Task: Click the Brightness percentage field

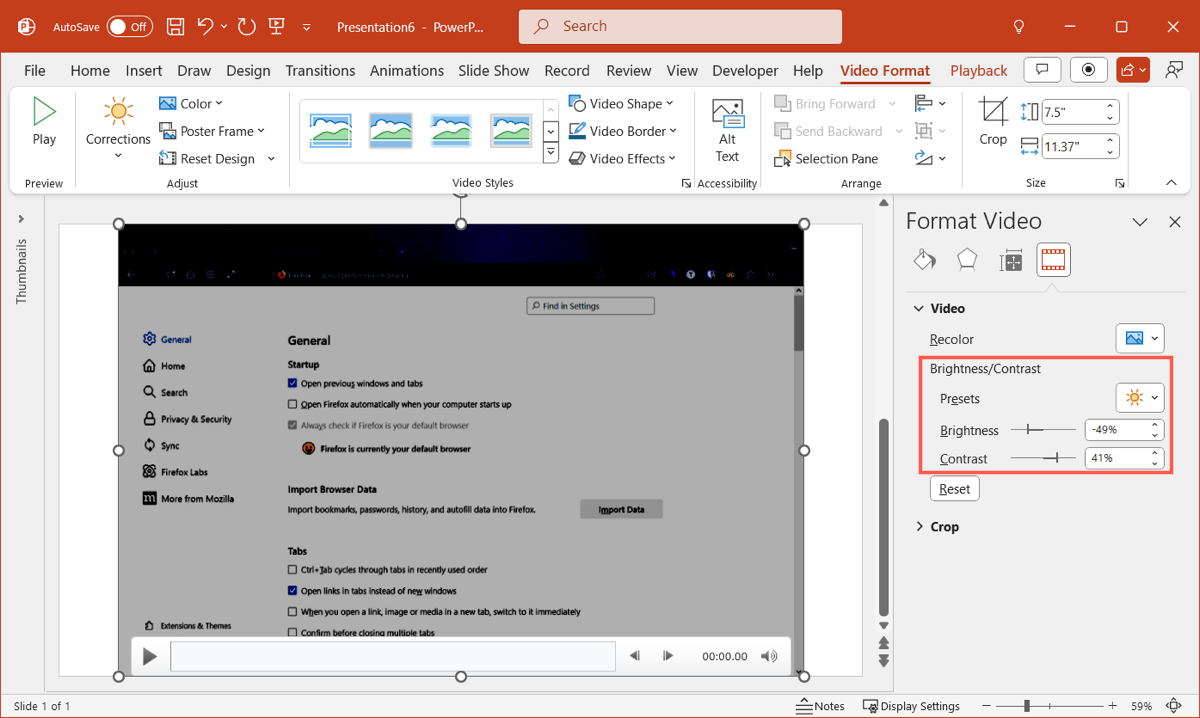Action: (x=1116, y=430)
